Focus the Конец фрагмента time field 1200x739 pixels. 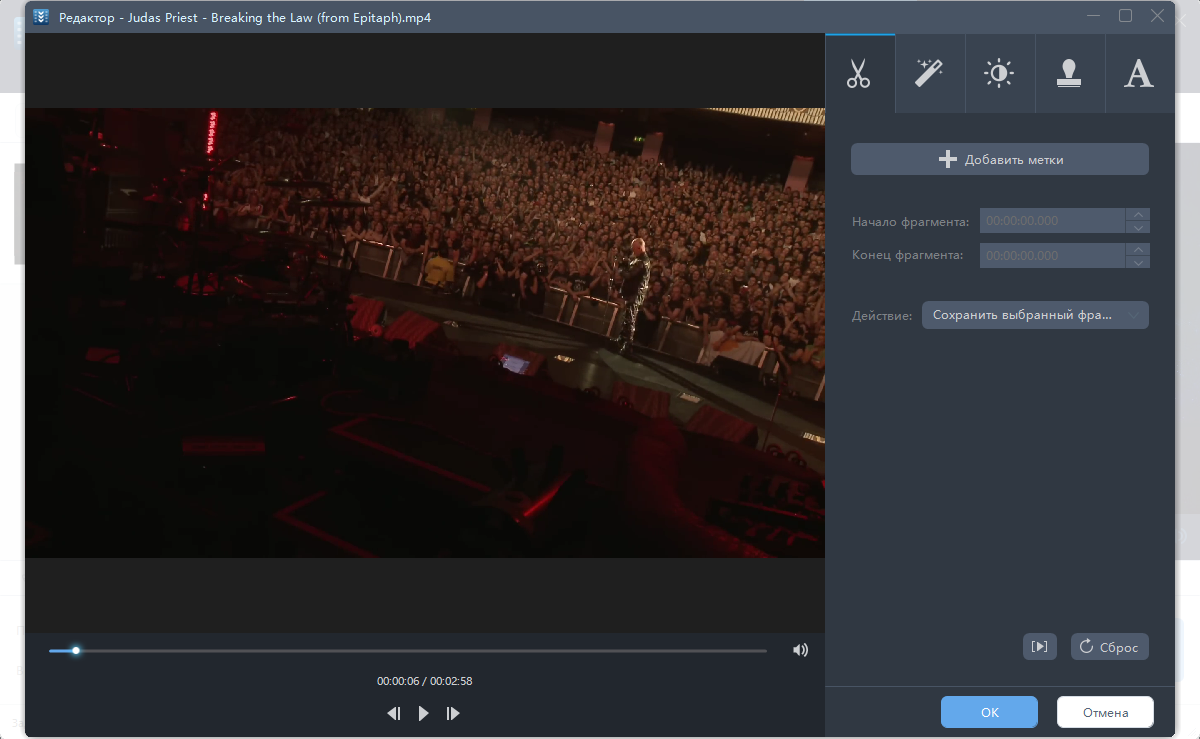point(1052,255)
